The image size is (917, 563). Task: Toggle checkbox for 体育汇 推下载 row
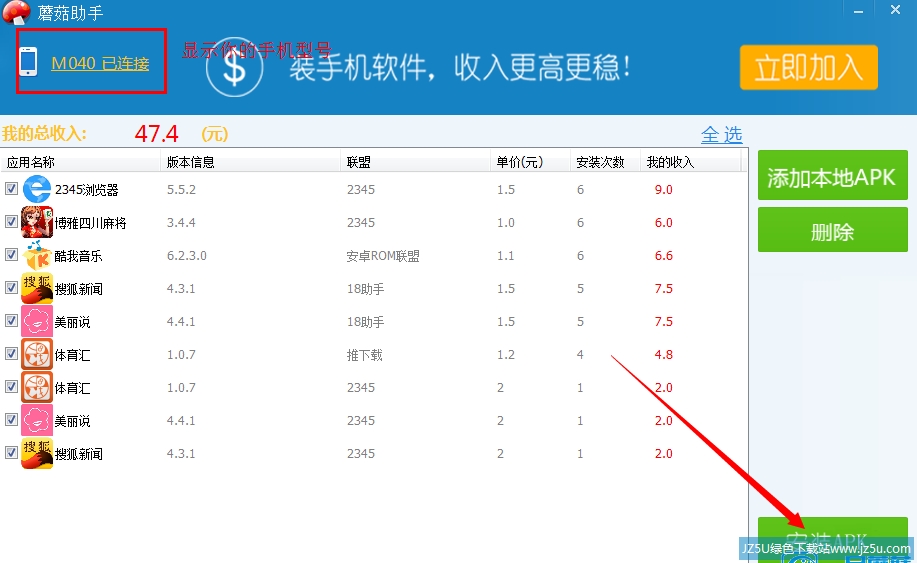pyautogui.click(x=11, y=354)
